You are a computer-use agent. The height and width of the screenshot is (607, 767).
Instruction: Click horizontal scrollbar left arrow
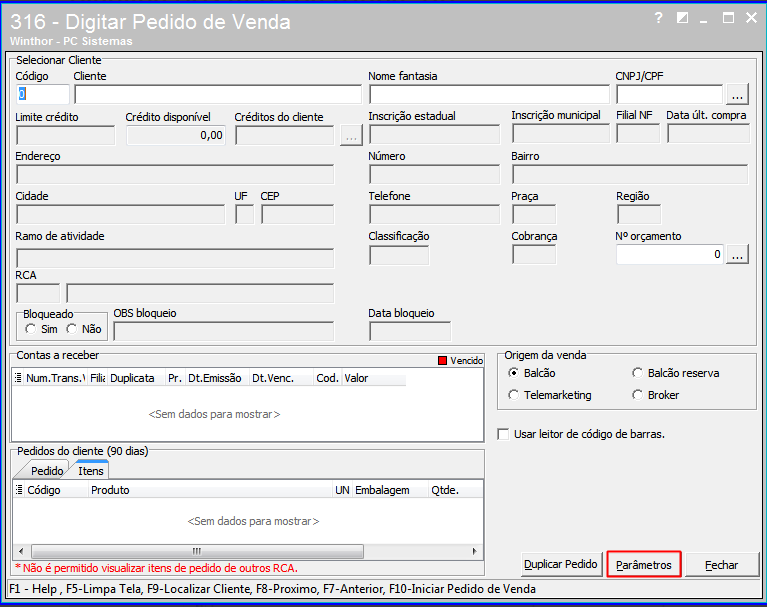click(x=21, y=551)
